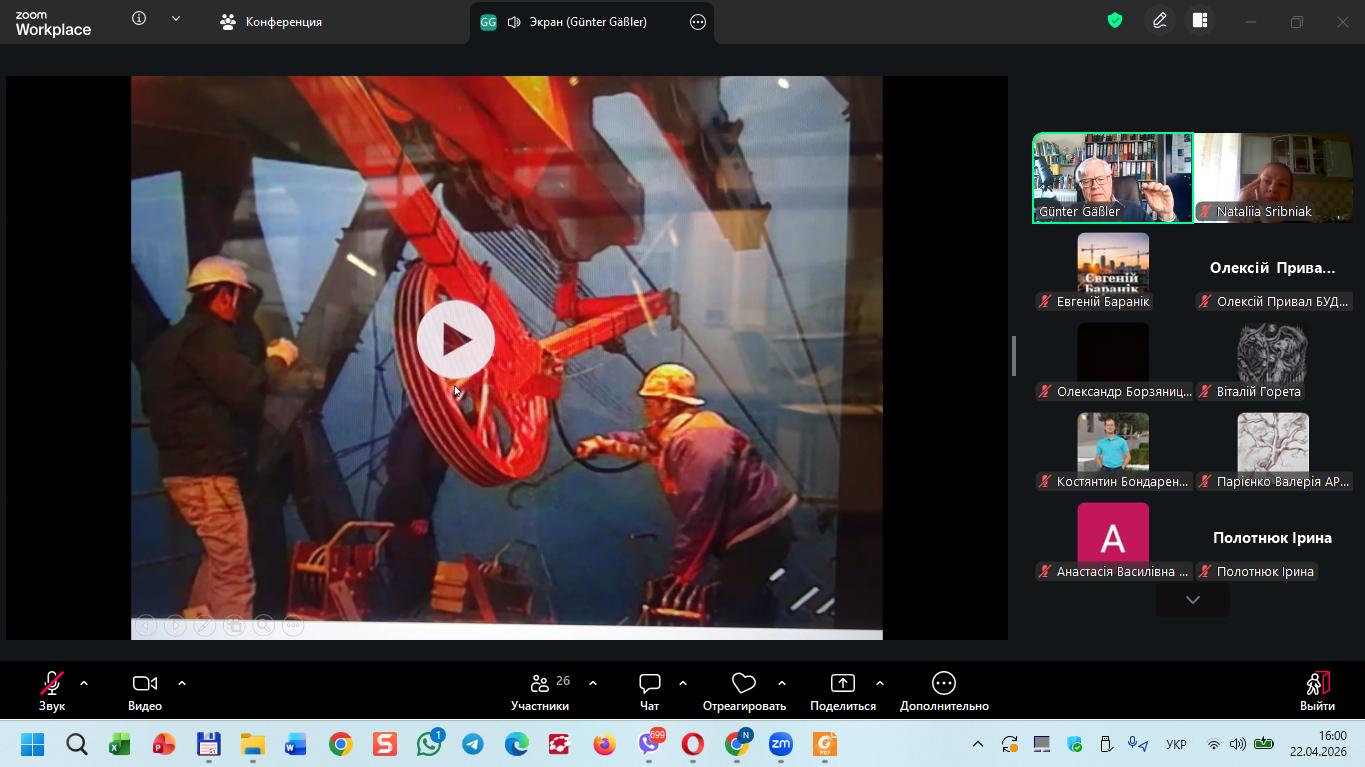Click the Поделиться share button
Screen dimensions: 1365x767
click(x=842, y=691)
